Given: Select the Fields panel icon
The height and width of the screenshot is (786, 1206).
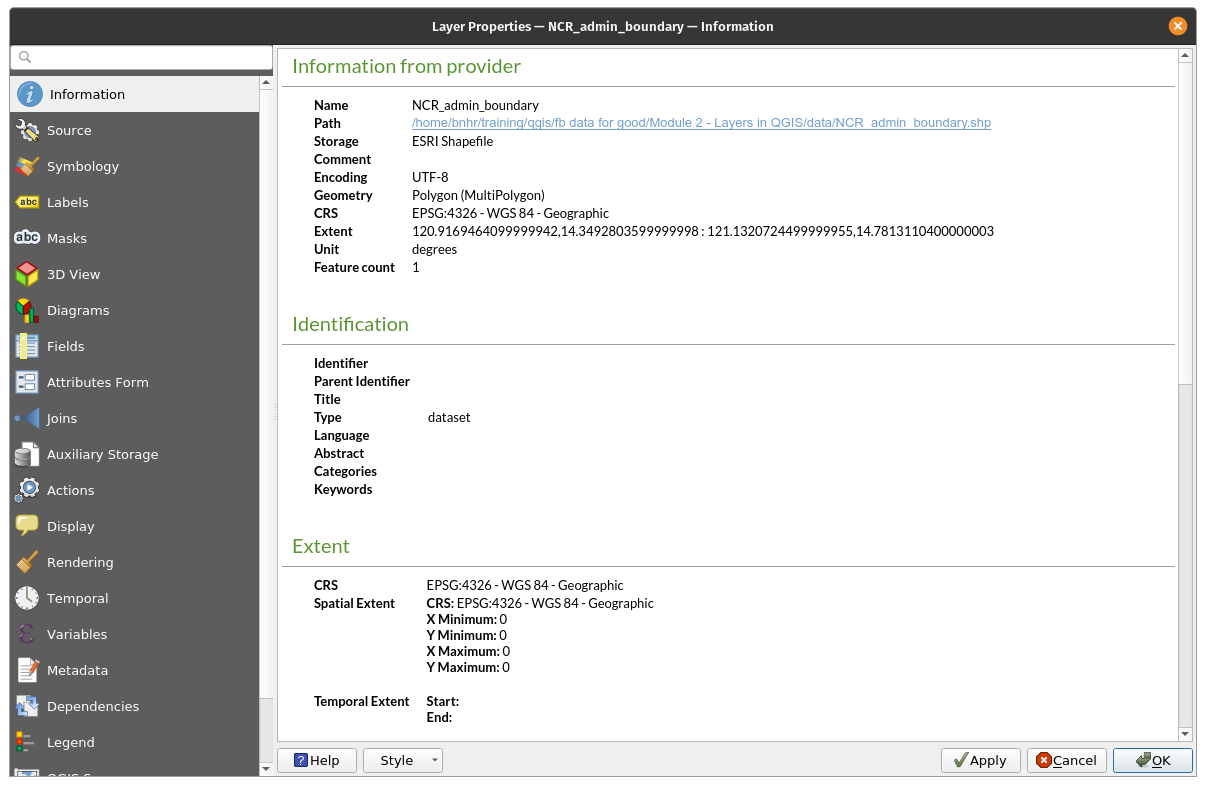Looking at the screenshot, I should (x=28, y=346).
